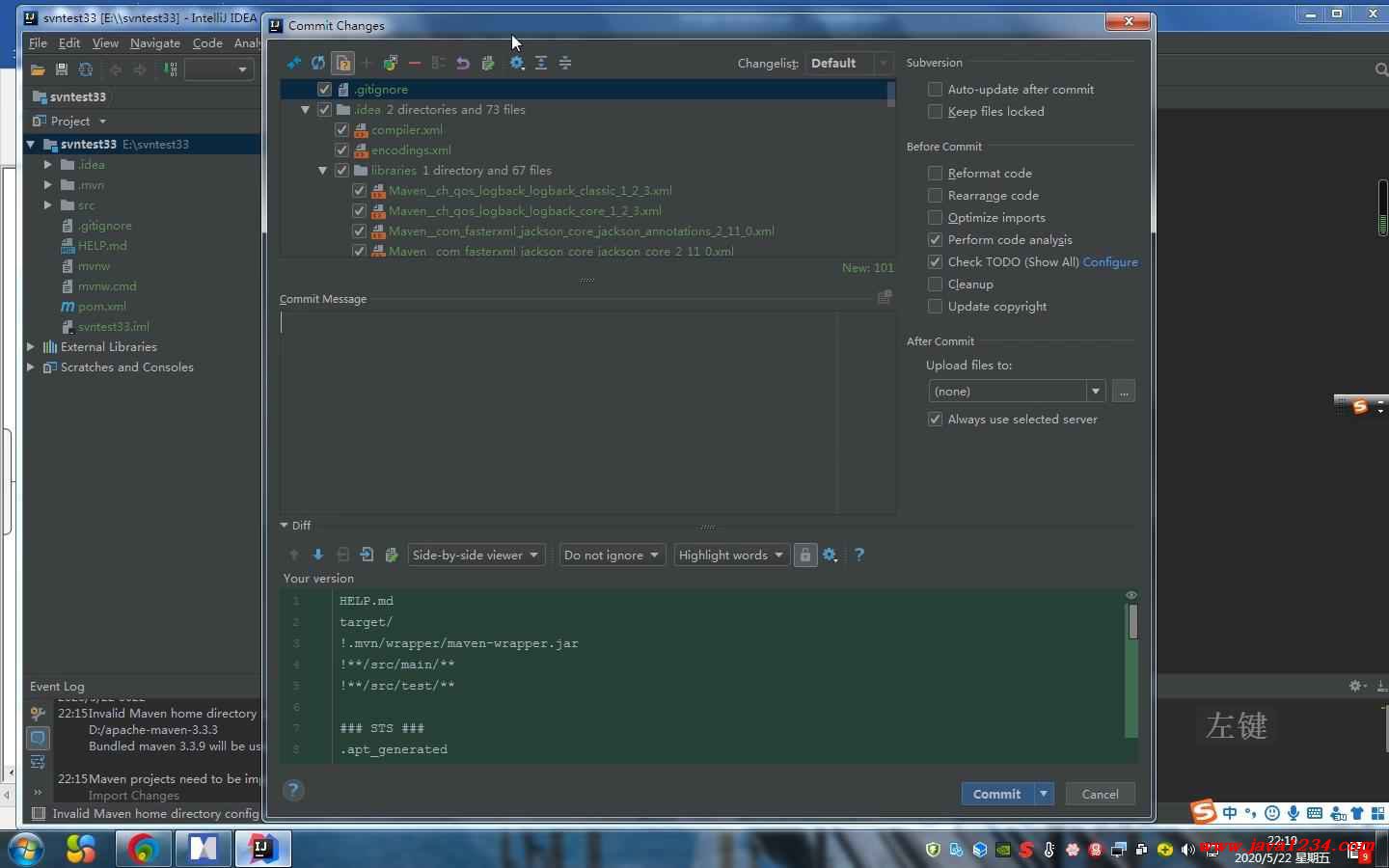The image size is (1389, 868).
Task: Click the IntelliJ IDEA taskbar icon
Action: 263,849
